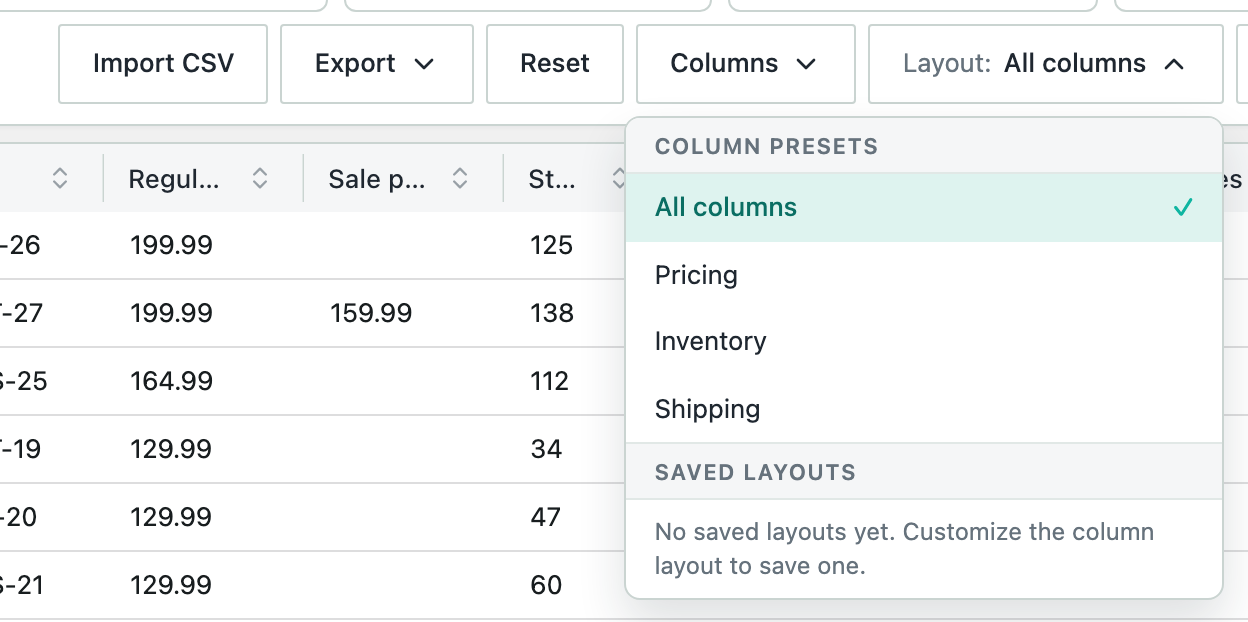The height and width of the screenshot is (622, 1248).
Task: Click the stock cell 60
Action: (546, 585)
